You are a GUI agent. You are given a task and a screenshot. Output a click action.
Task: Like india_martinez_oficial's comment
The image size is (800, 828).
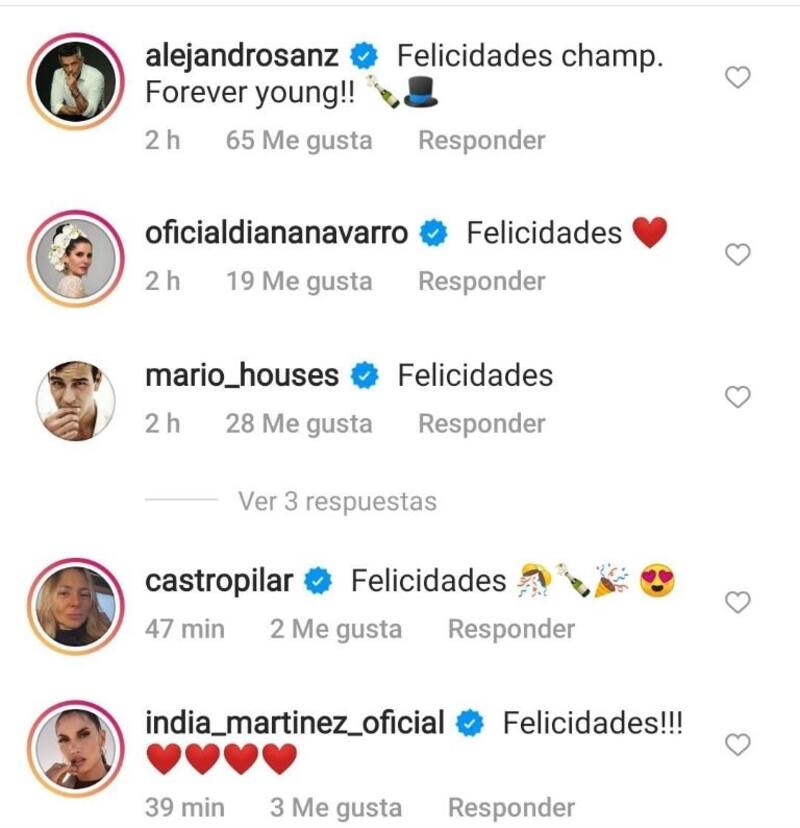[737, 745]
